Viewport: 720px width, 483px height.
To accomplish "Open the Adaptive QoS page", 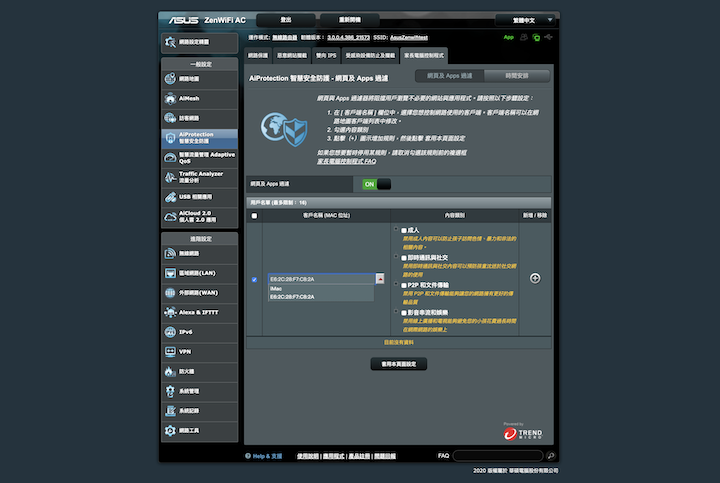I will (199, 157).
